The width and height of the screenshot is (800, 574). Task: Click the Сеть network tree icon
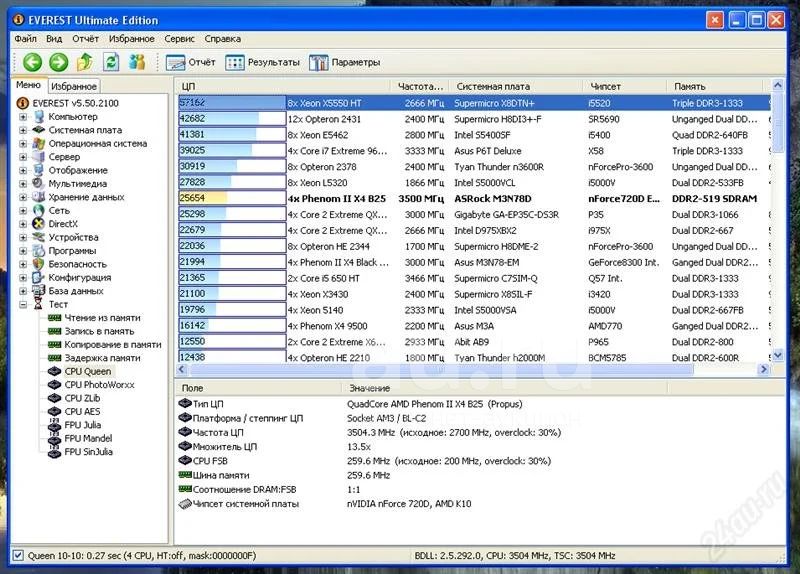pos(39,210)
